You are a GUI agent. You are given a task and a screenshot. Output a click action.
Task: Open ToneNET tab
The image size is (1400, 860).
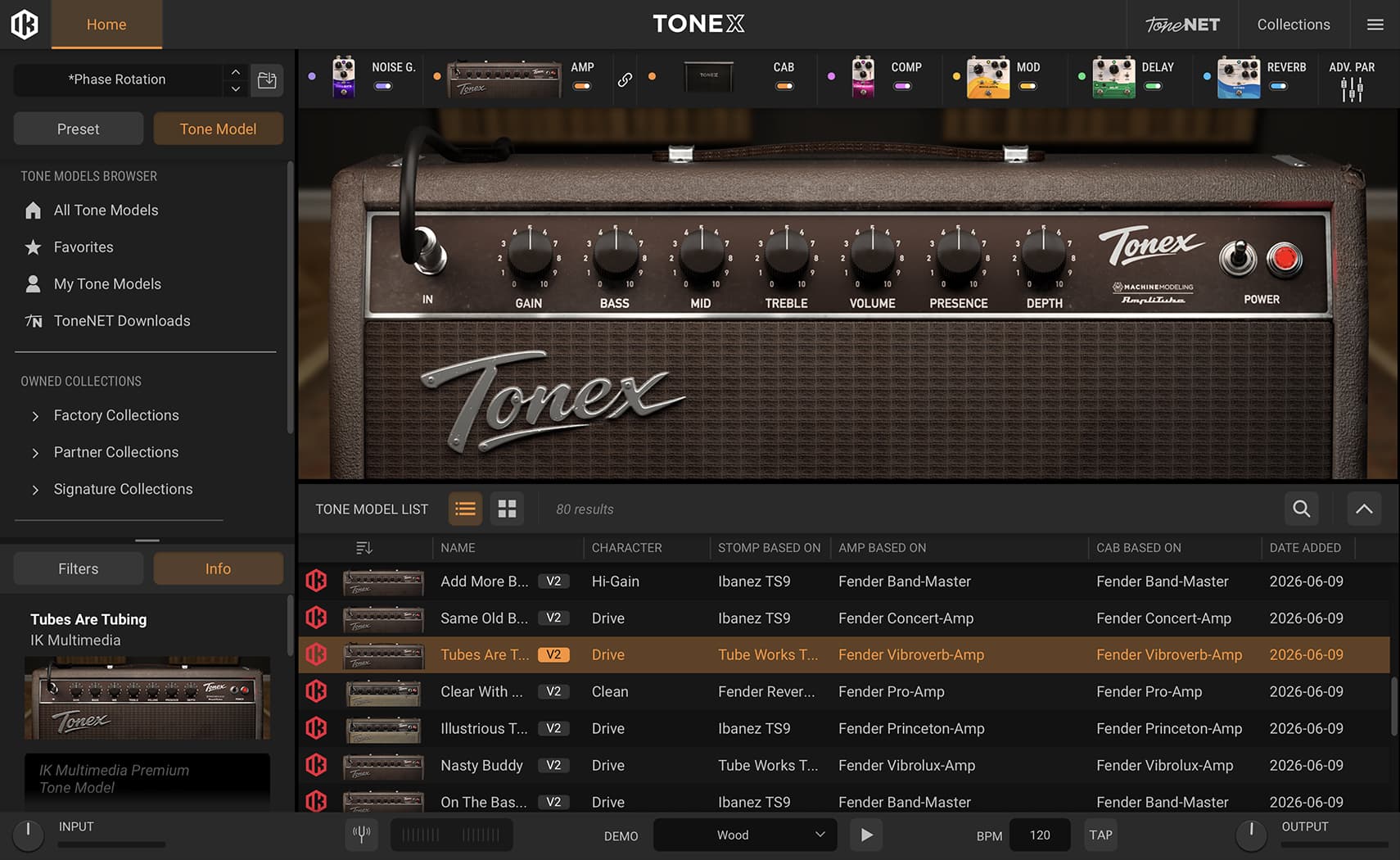(1182, 25)
